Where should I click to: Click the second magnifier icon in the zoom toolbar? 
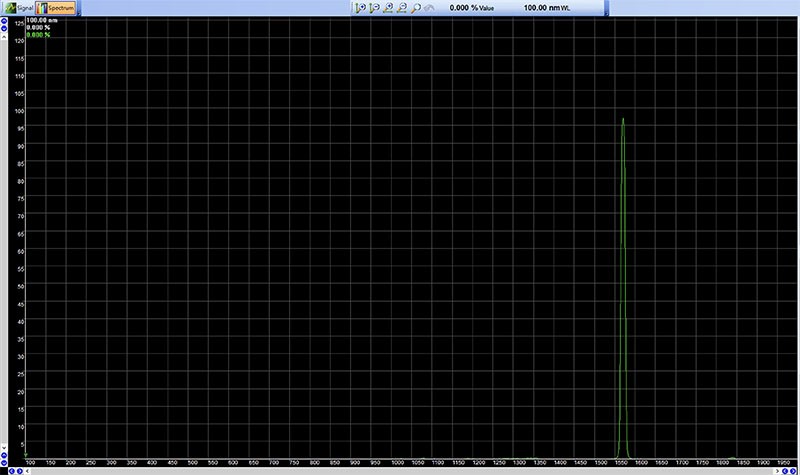click(374, 7)
